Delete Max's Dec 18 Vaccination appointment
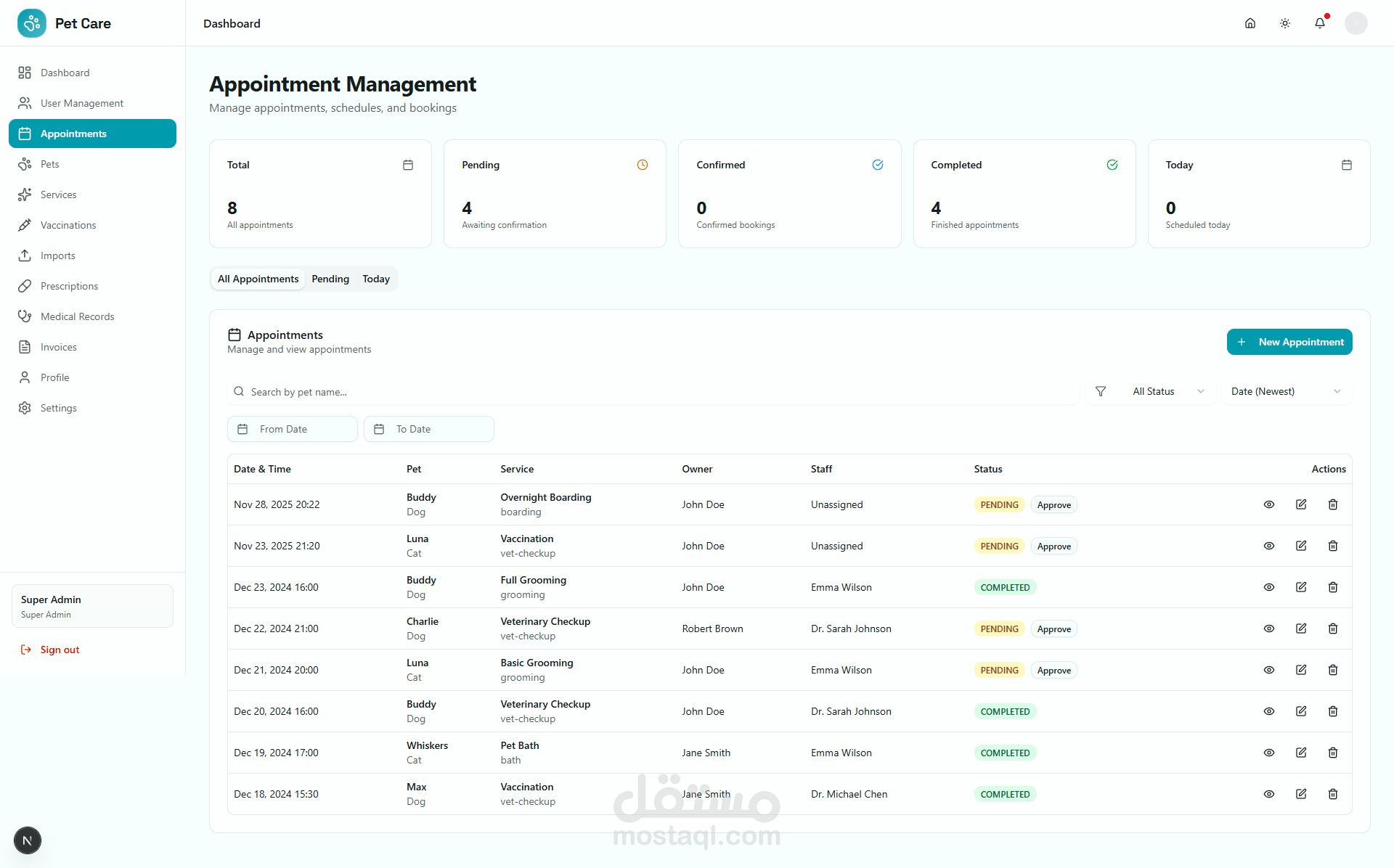This screenshot has width=1394, height=868. click(x=1332, y=794)
